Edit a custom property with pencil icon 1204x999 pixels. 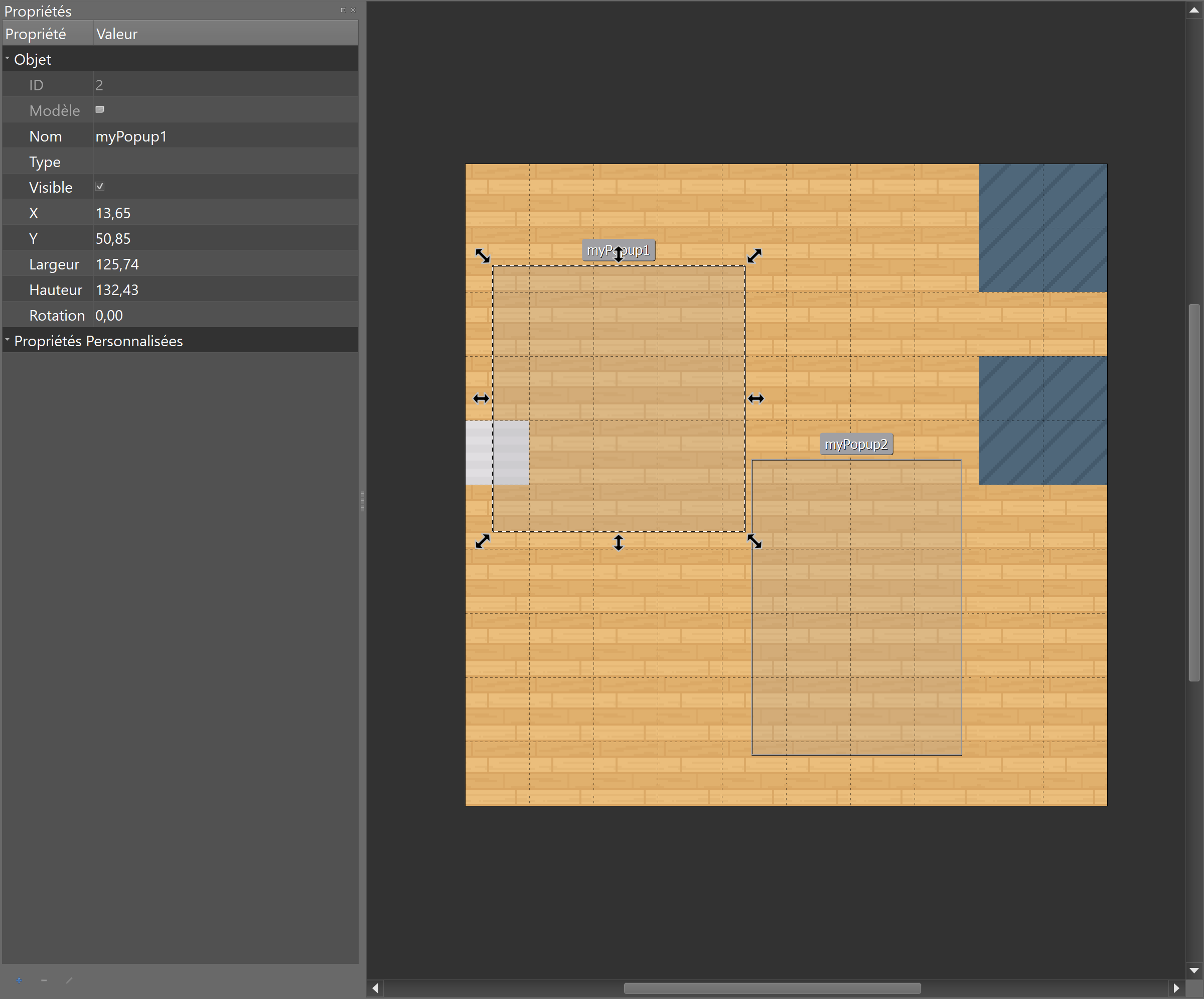(x=69, y=980)
